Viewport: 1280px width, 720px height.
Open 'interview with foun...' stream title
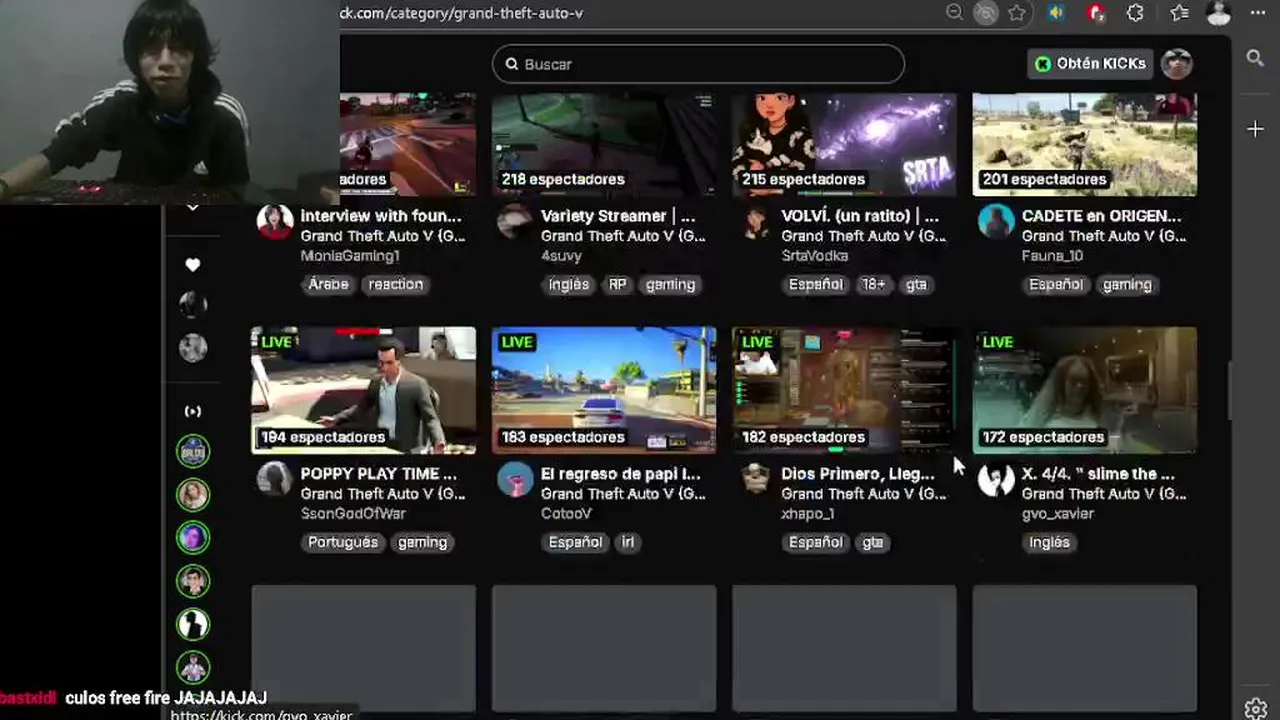click(x=381, y=215)
